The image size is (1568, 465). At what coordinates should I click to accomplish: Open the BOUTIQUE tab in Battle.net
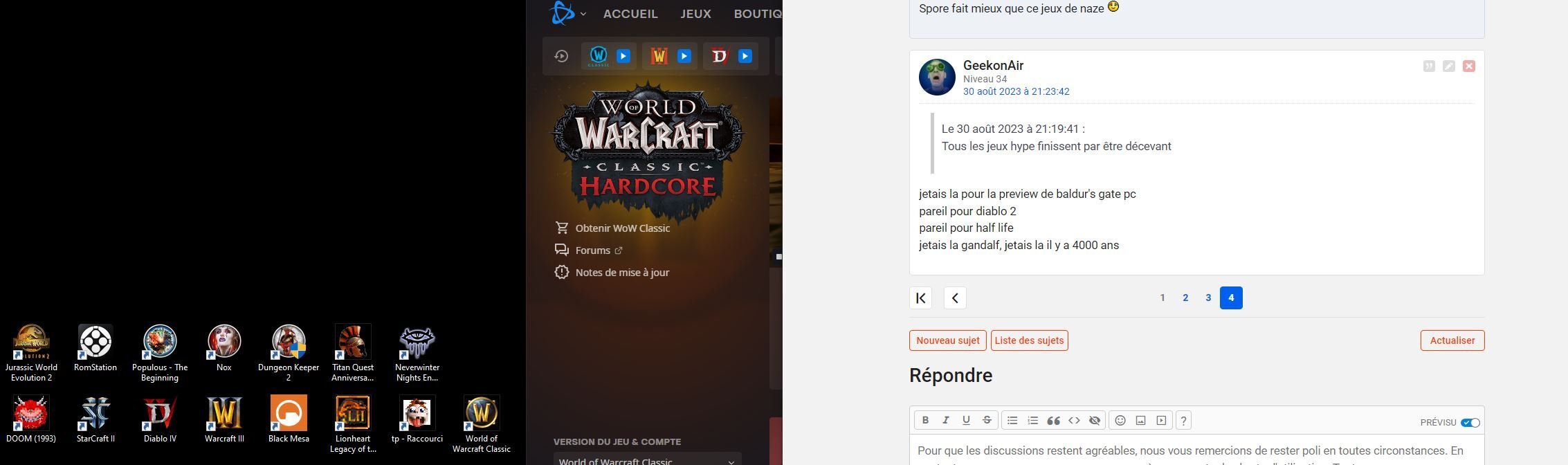(758, 14)
